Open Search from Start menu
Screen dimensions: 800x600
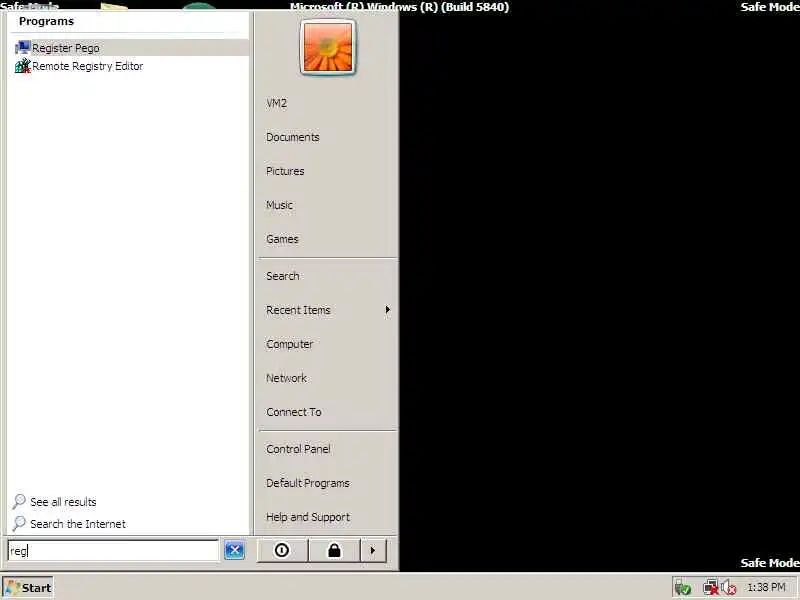pyautogui.click(x=283, y=276)
